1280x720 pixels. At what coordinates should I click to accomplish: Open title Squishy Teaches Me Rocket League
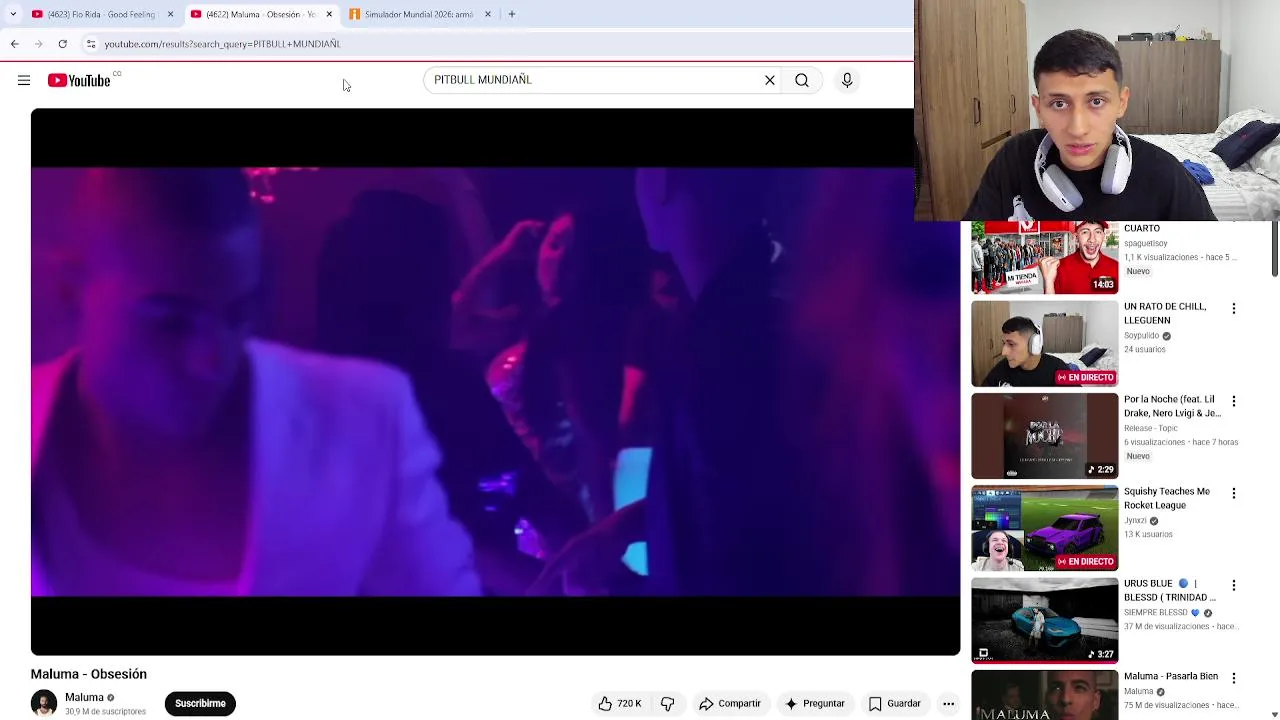pyautogui.click(x=1166, y=498)
